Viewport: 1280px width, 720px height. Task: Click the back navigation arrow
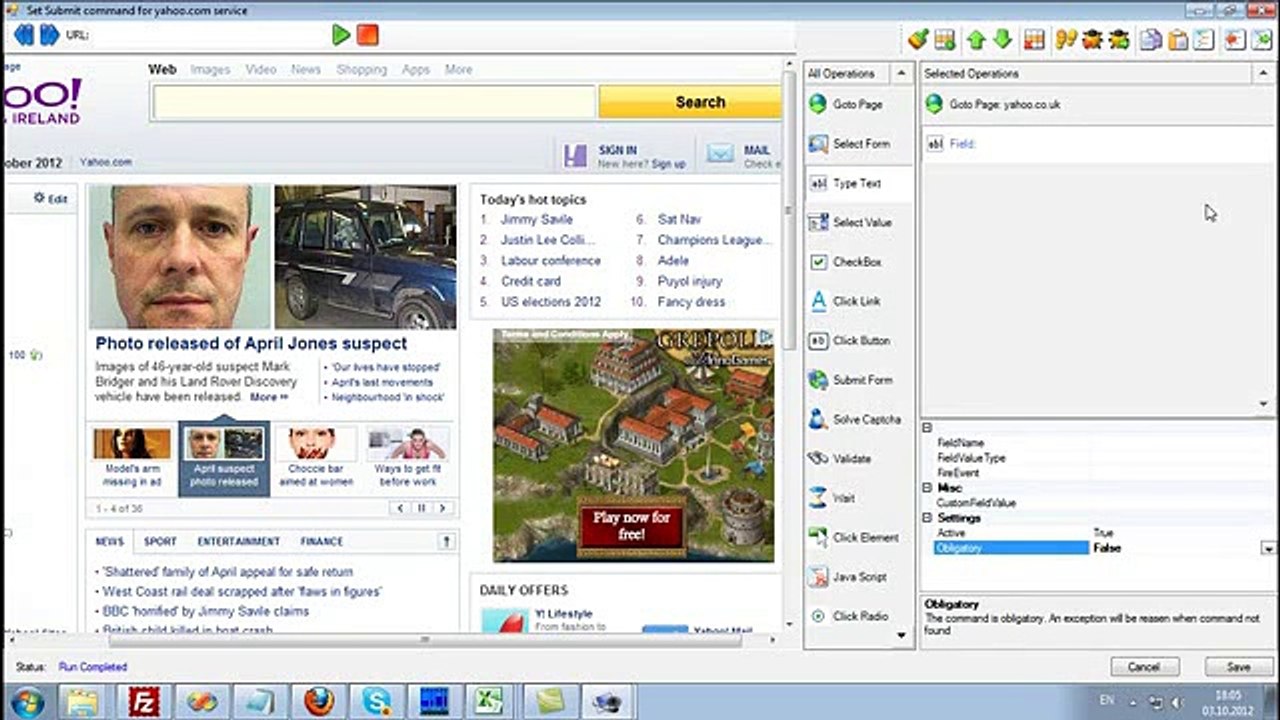click(24, 35)
